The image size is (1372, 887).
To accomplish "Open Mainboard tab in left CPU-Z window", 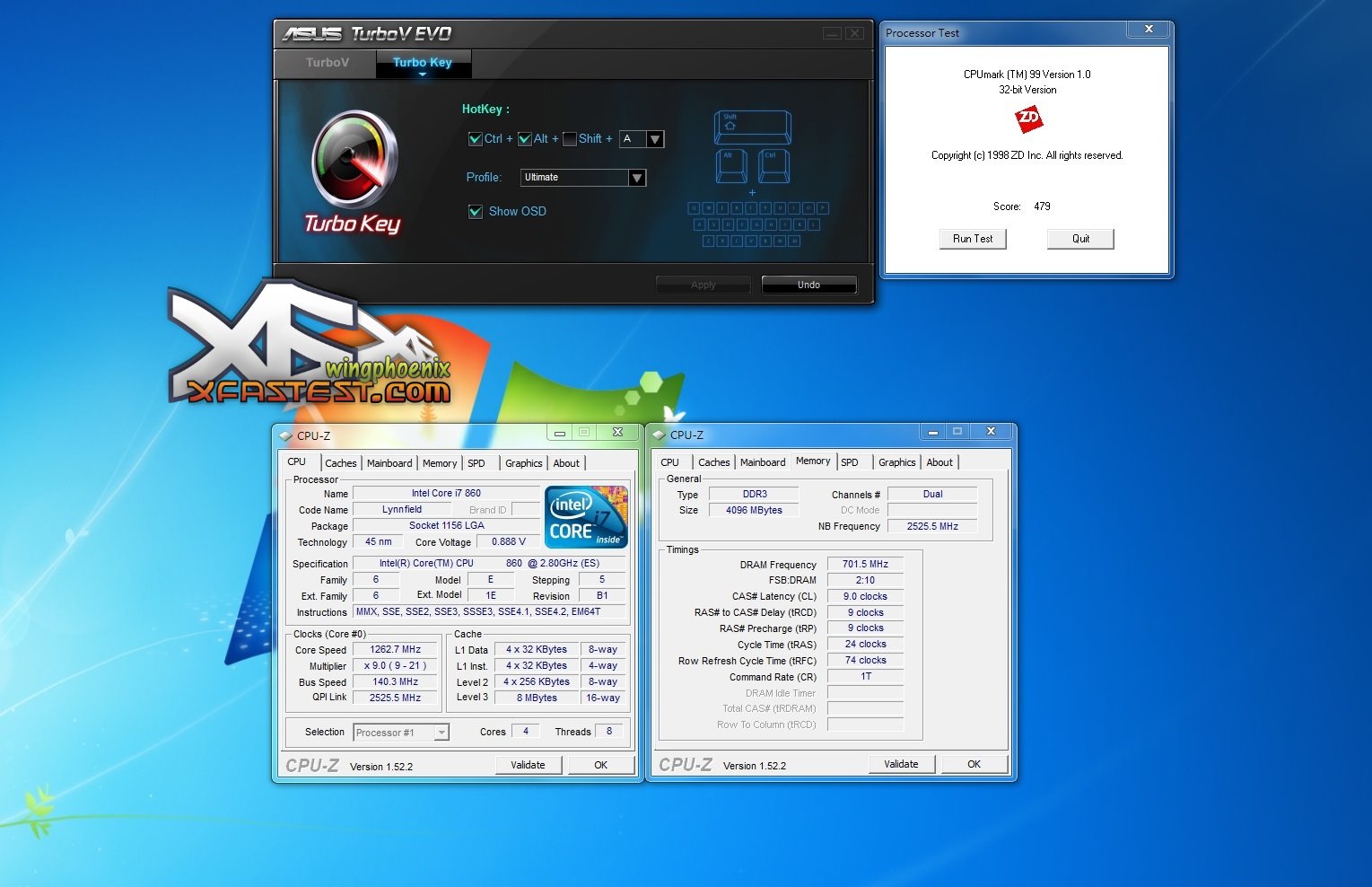I will click(x=389, y=463).
